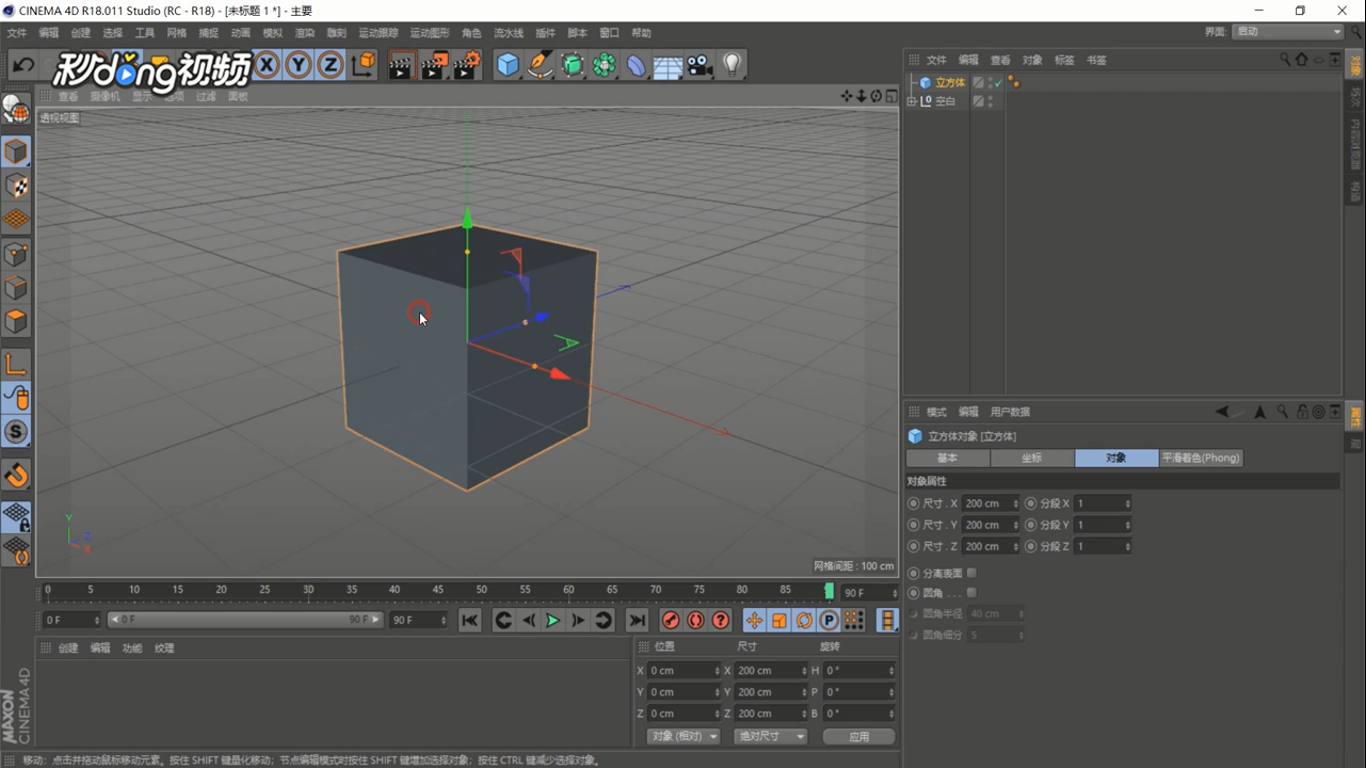Click the green timeline playhead slider

point(829,592)
